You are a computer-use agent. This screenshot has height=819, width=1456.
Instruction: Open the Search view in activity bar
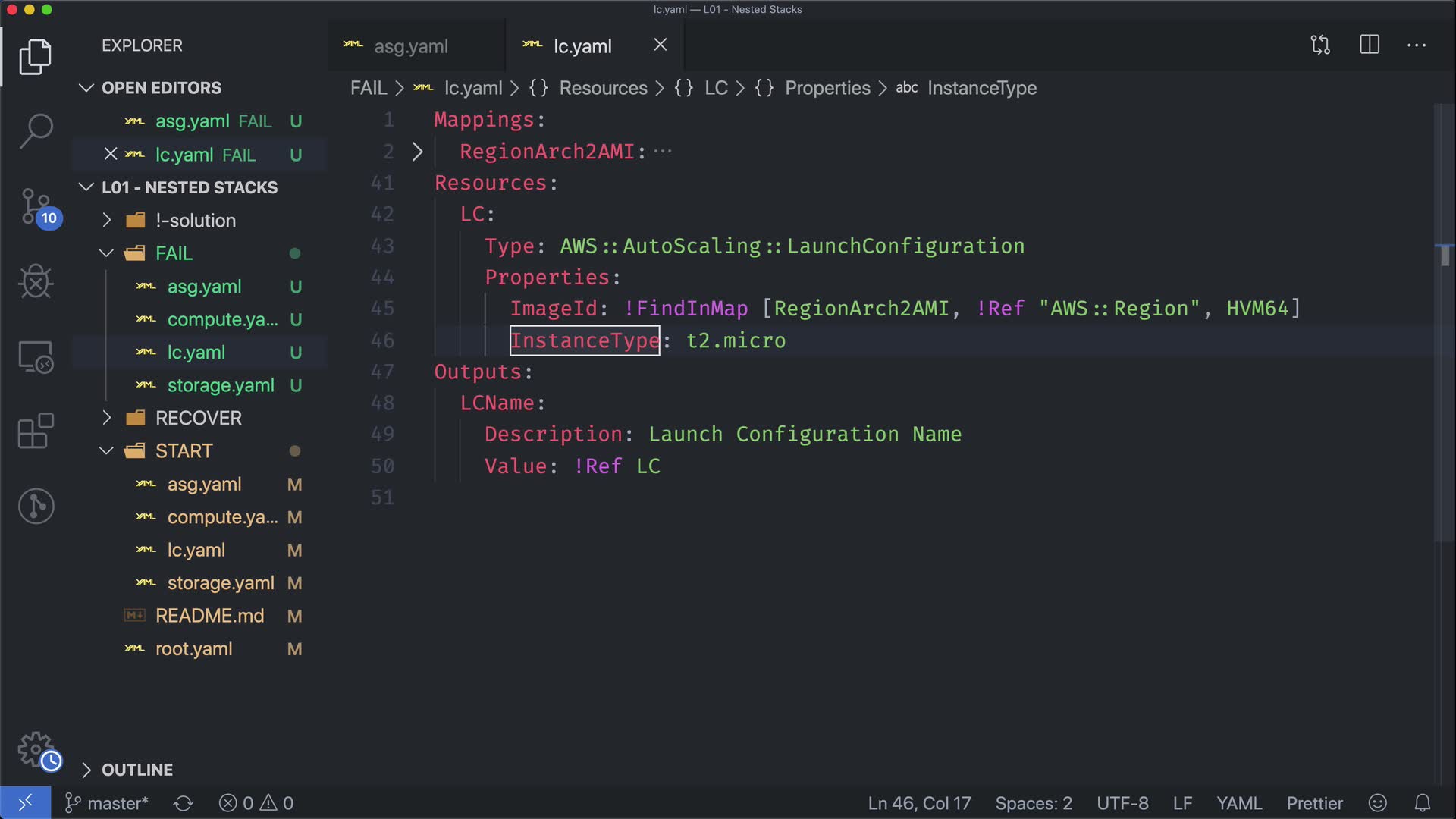coord(36,131)
